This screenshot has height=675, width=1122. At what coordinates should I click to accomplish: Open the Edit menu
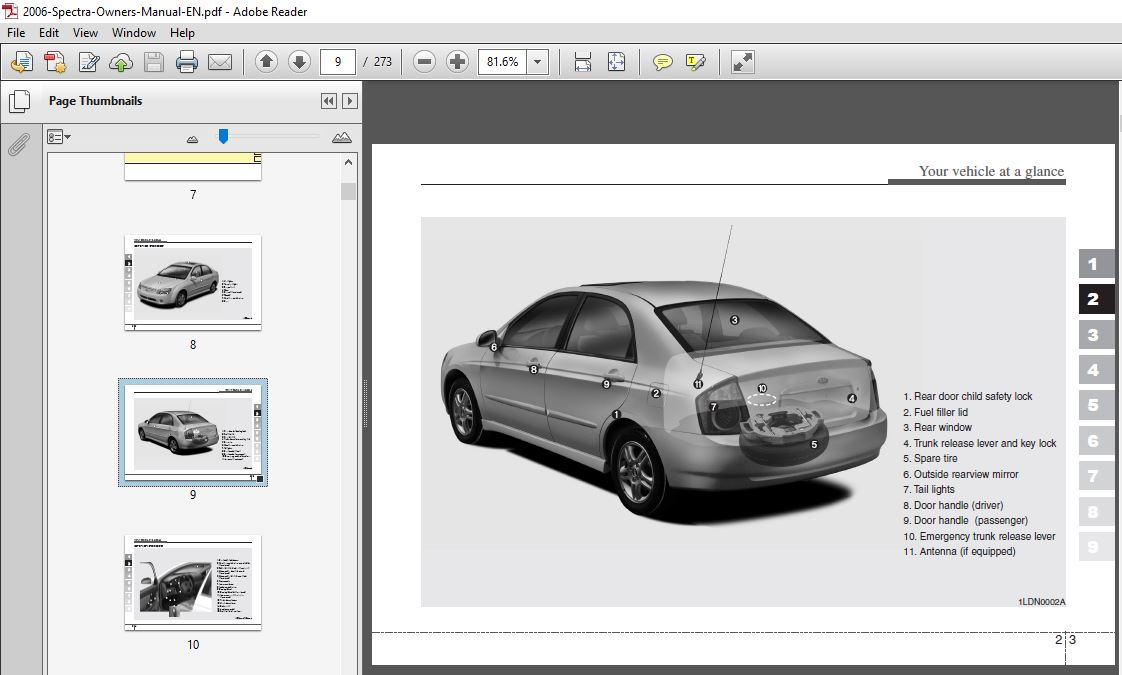coord(49,33)
